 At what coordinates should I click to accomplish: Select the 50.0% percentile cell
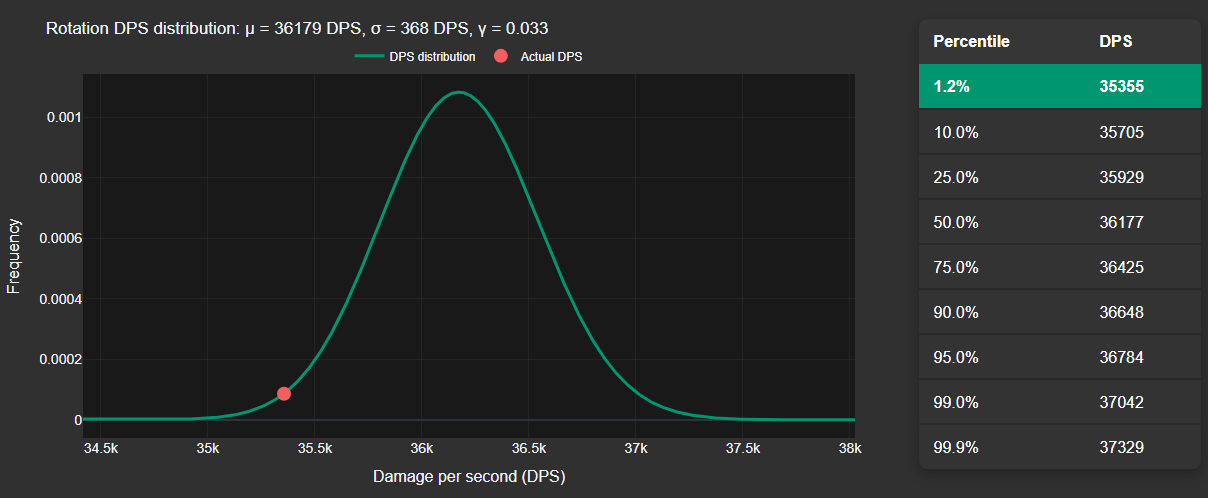pos(955,222)
